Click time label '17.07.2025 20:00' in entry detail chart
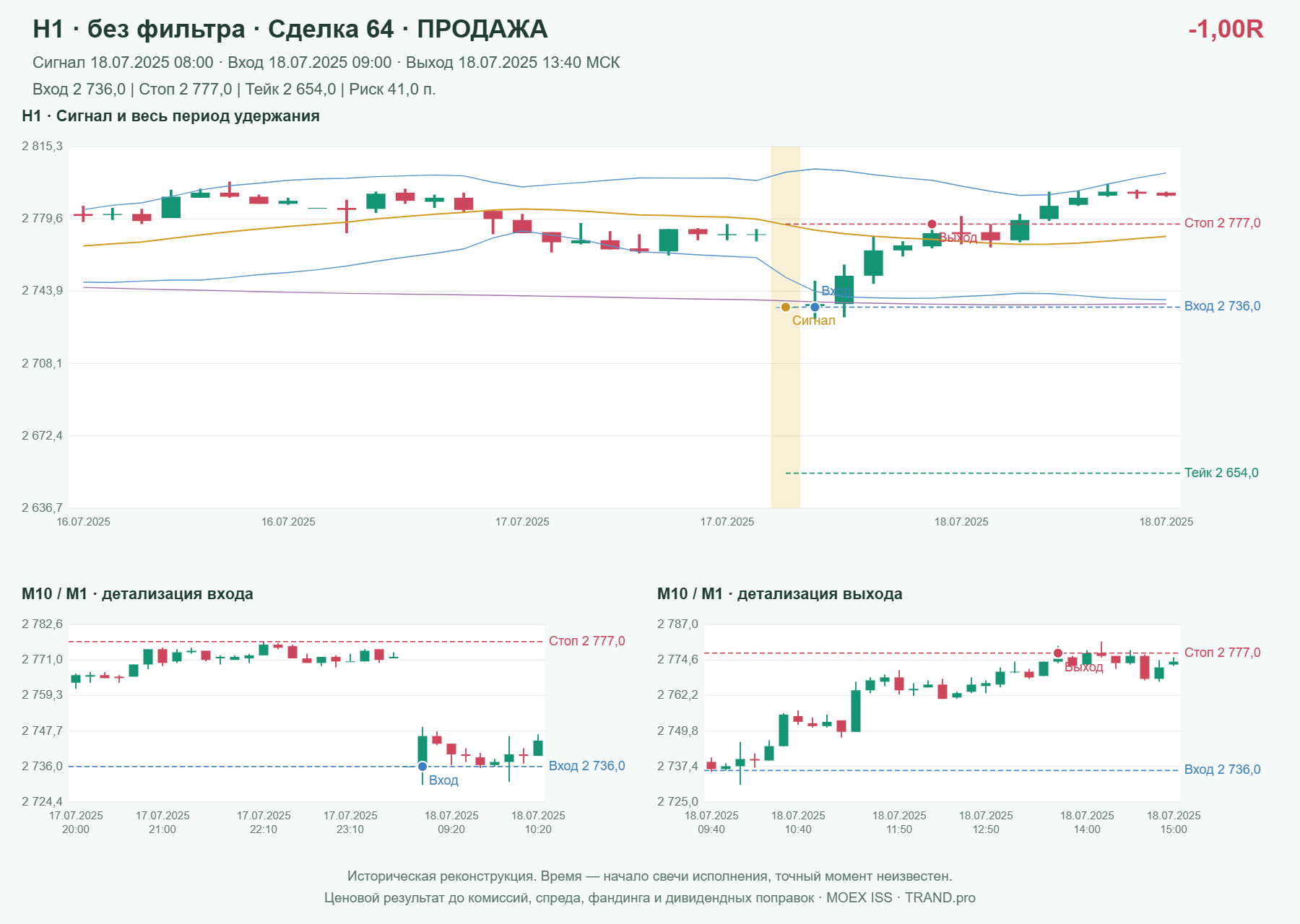 [x=76, y=822]
